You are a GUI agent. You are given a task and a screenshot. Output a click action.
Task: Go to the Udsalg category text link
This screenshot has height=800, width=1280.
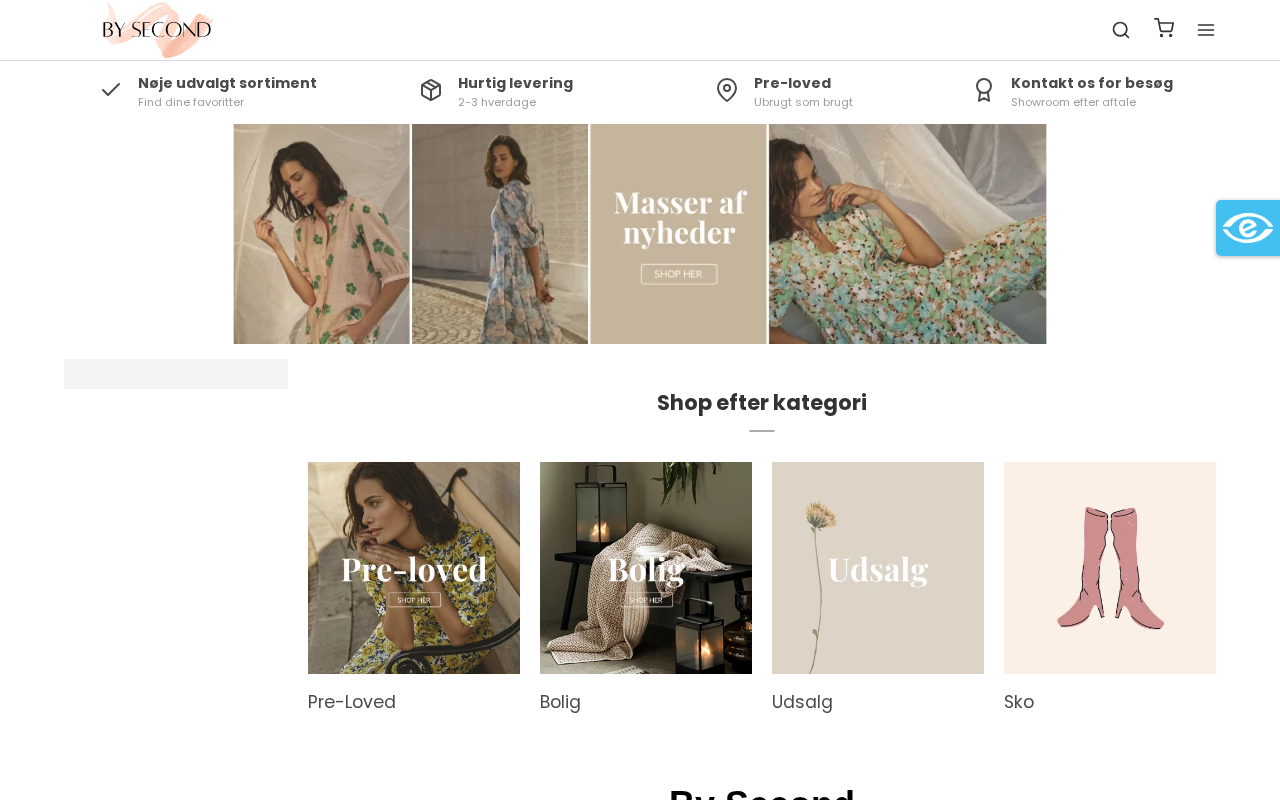point(802,702)
